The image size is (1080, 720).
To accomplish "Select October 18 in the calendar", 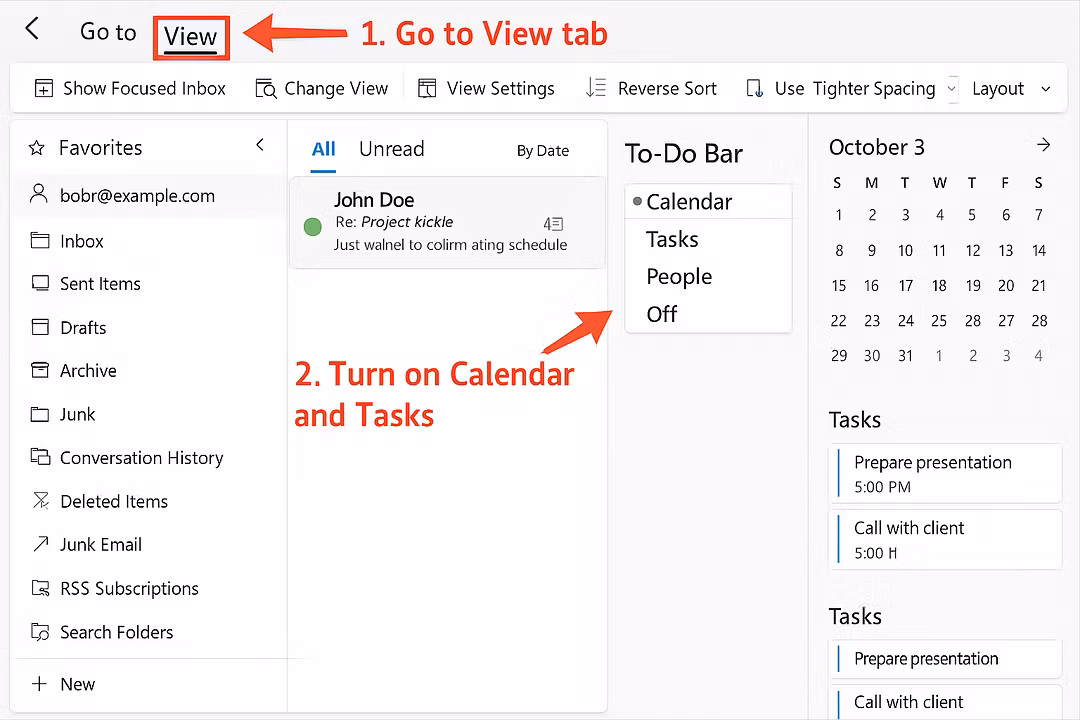I will [x=939, y=286].
